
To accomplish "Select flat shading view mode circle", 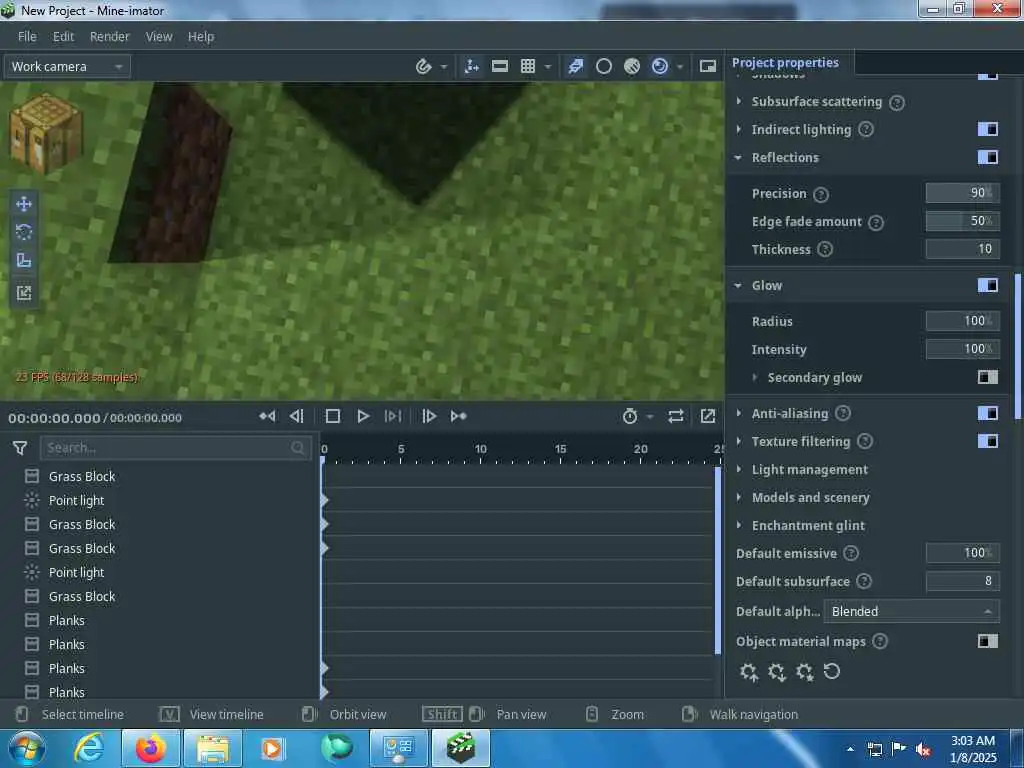I will (x=604, y=66).
